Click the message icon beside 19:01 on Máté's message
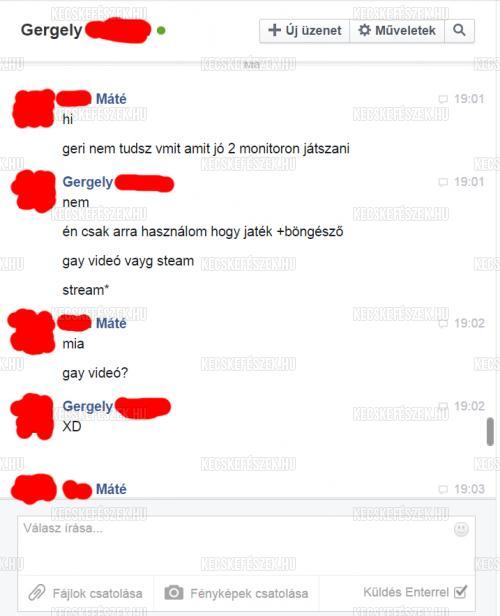500x616 pixels. [x=443, y=99]
